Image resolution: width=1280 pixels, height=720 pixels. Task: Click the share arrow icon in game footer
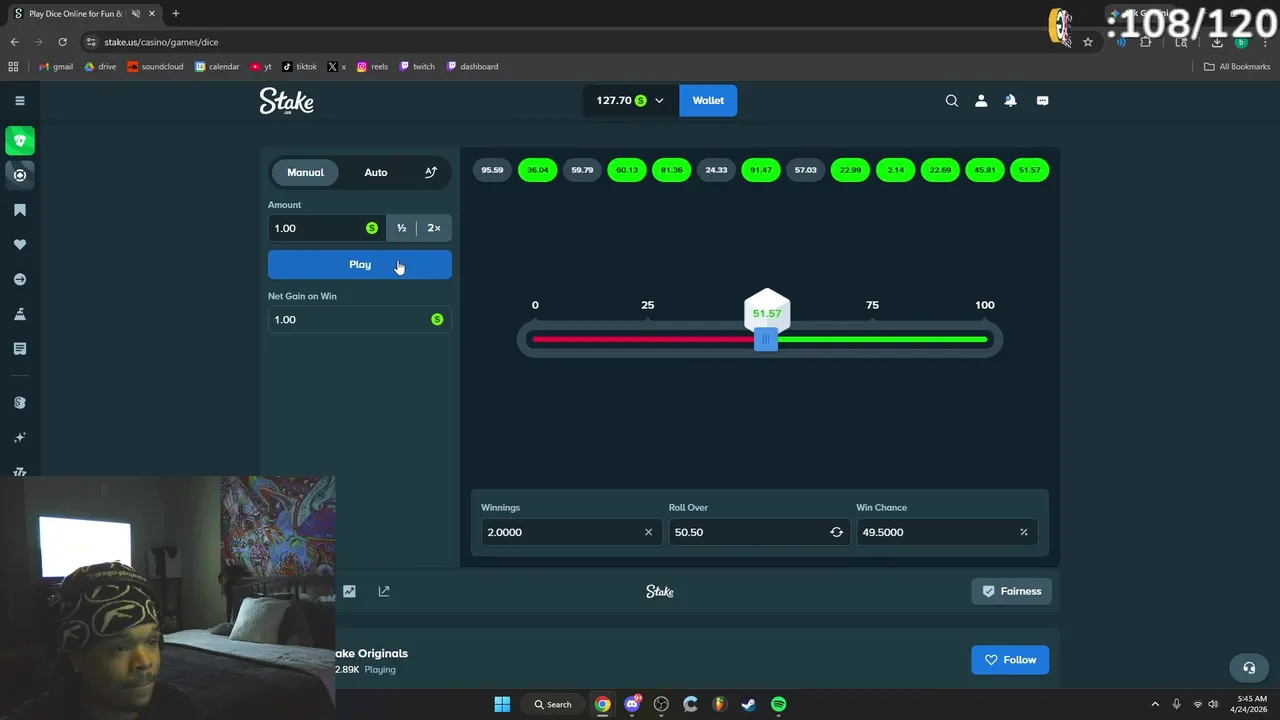384,591
